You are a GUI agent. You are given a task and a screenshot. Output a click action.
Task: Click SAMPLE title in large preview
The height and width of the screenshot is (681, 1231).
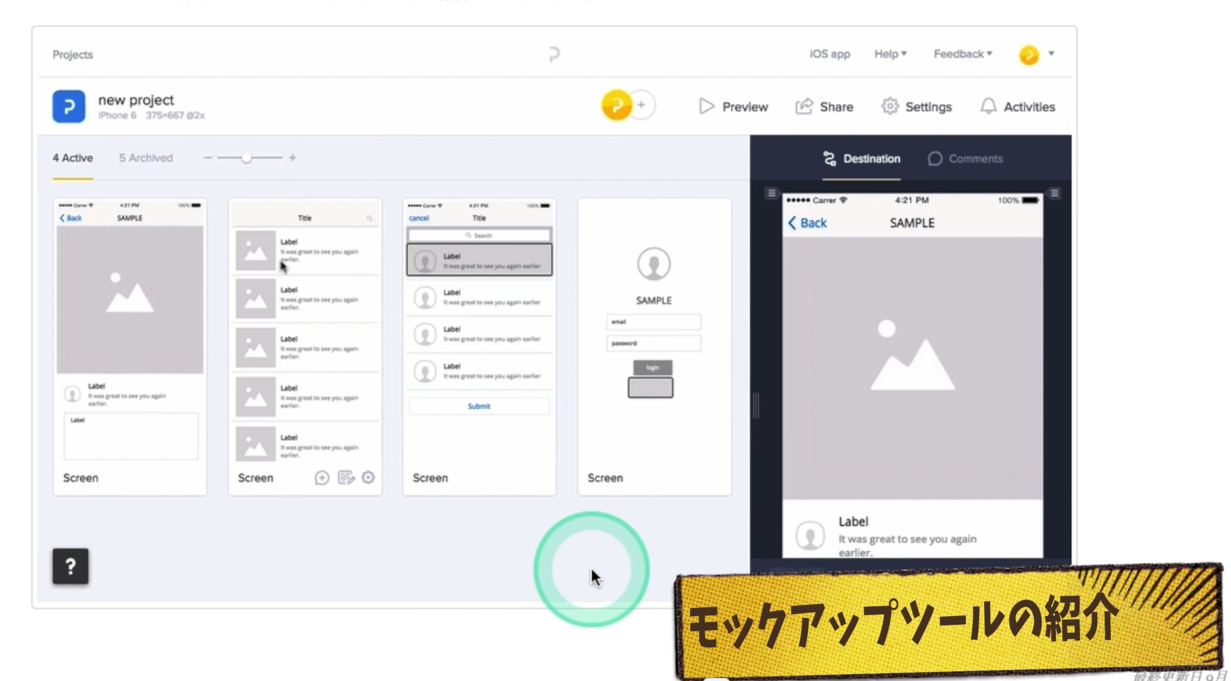pos(912,223)
